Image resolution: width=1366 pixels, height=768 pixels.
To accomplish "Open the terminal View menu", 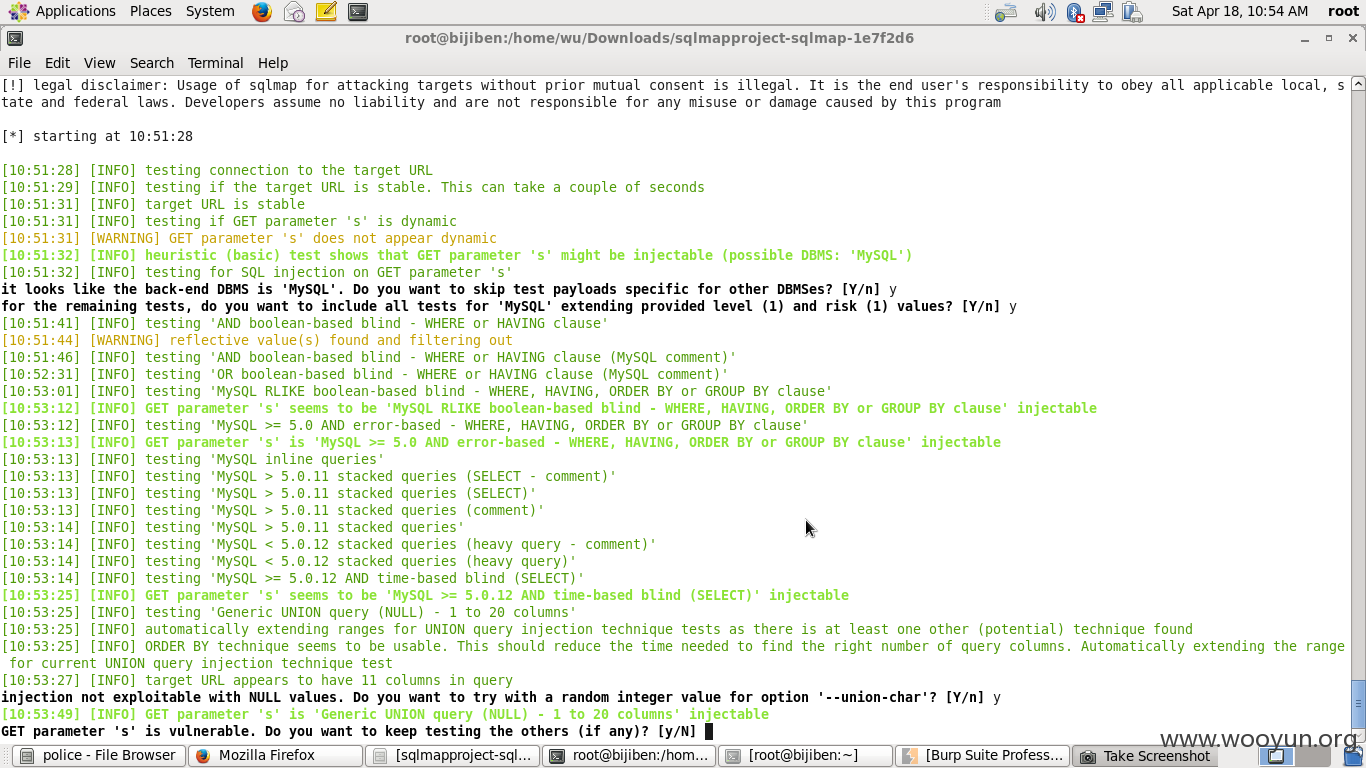I will pyautogui.click(x=99, y=62).
